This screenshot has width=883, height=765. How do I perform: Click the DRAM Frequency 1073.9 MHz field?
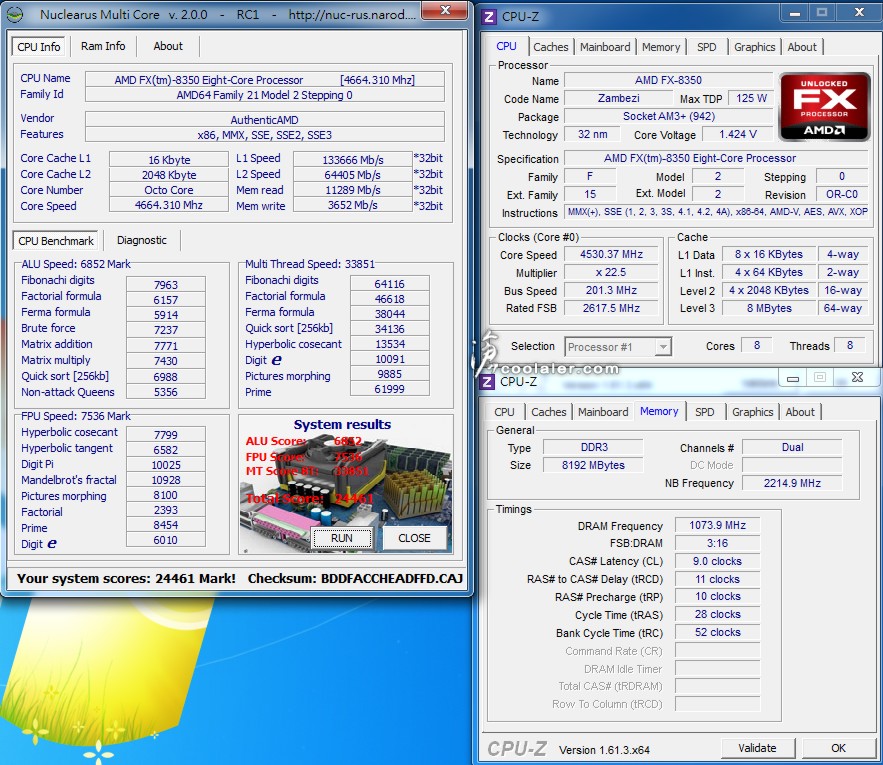(717, 526)
